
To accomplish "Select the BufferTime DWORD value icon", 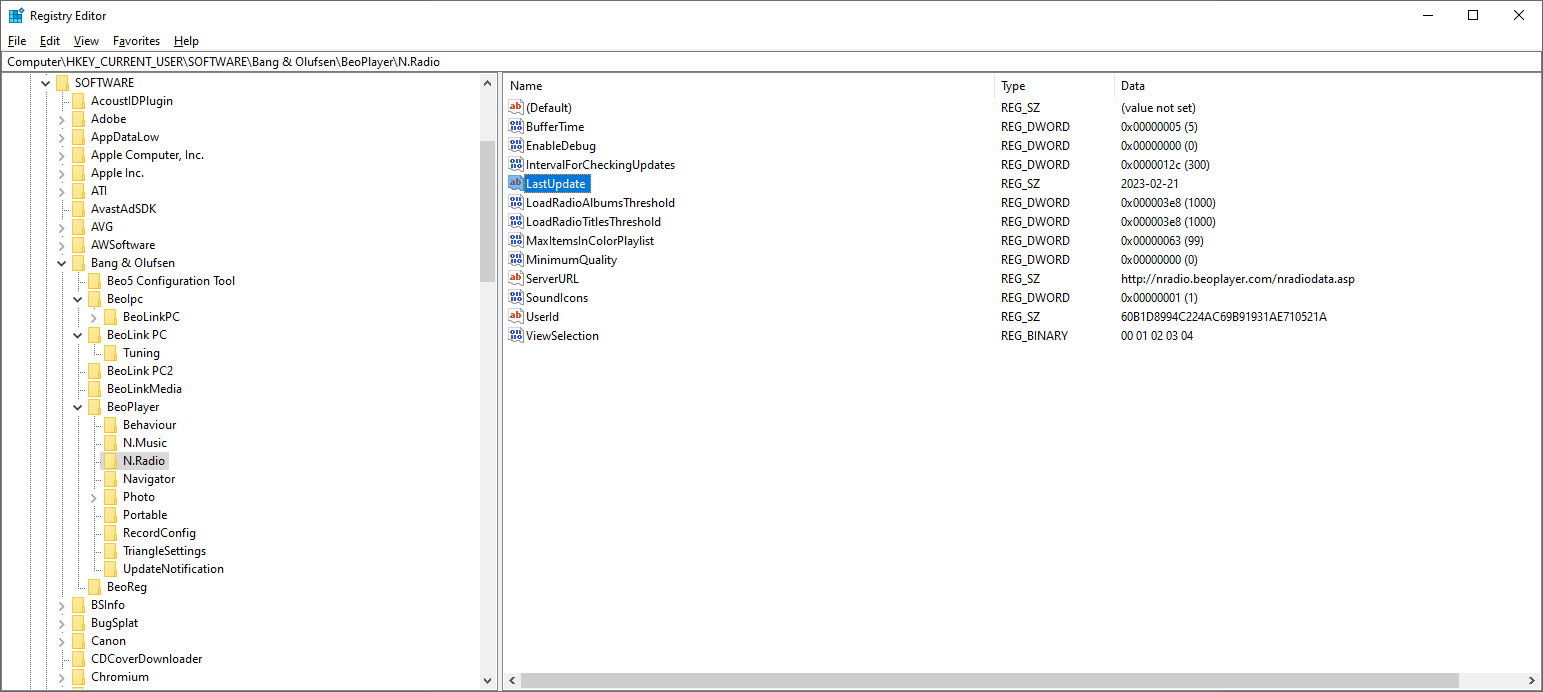I will 516,127.
